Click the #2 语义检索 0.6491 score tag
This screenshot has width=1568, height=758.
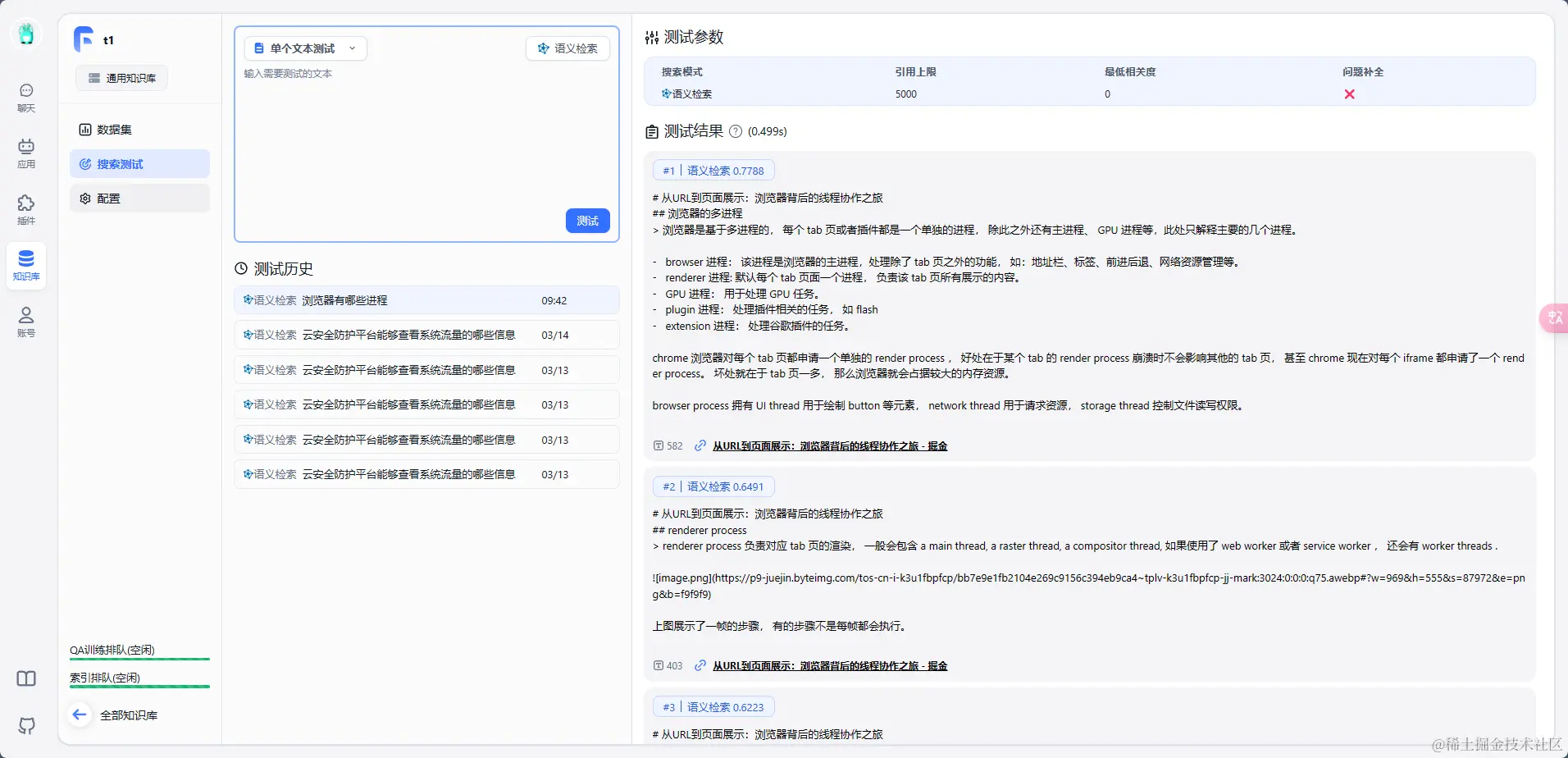coord(713,486)
